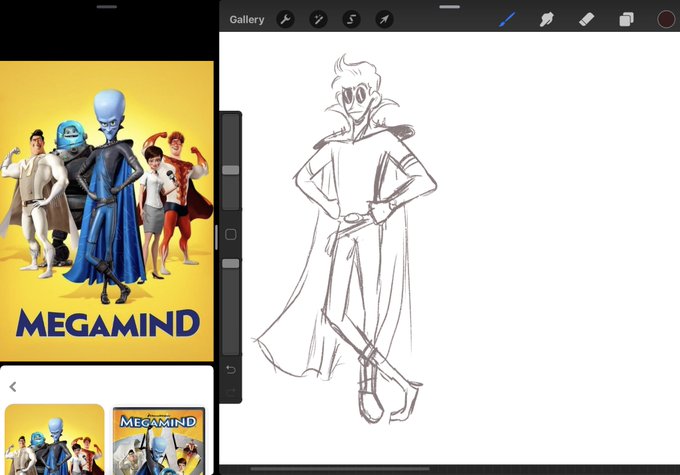
Task: Select the Selection S-shaped tool
Action: coord(351,20)
